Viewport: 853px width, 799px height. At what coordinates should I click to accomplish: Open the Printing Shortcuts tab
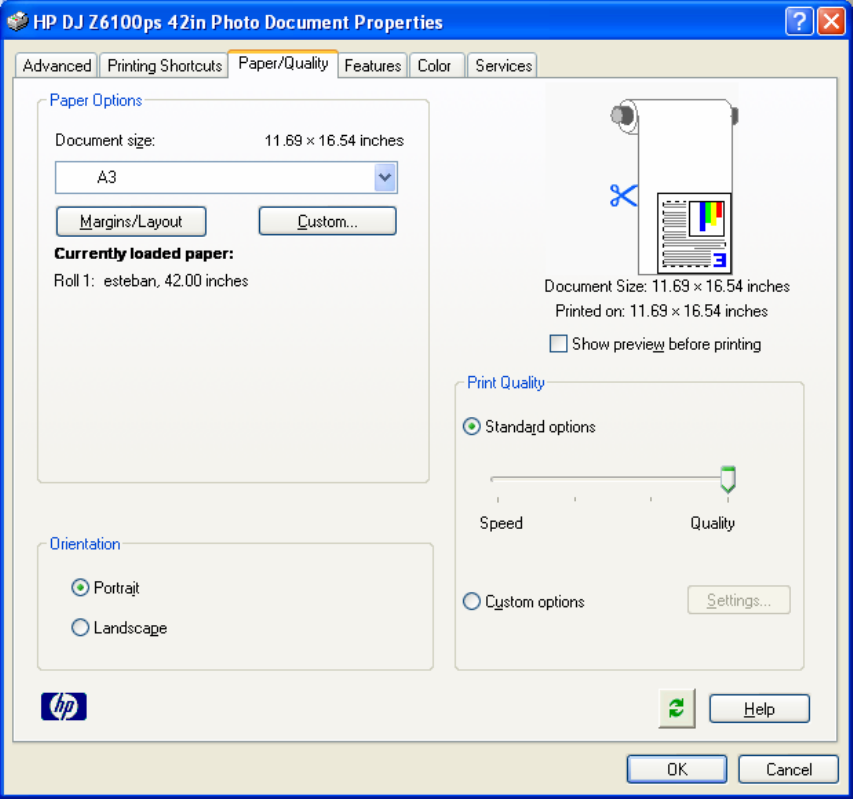164,65
